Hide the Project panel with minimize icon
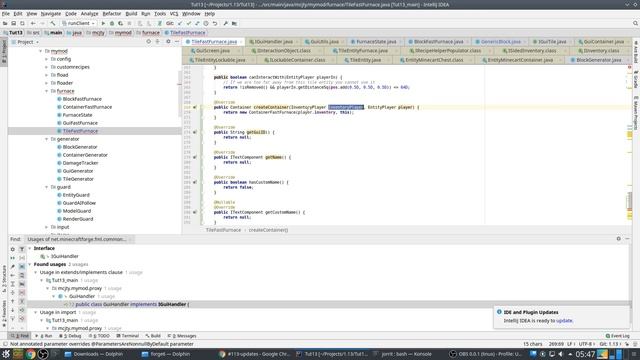Viewport: 640px width, 360px height. (177, 42)
